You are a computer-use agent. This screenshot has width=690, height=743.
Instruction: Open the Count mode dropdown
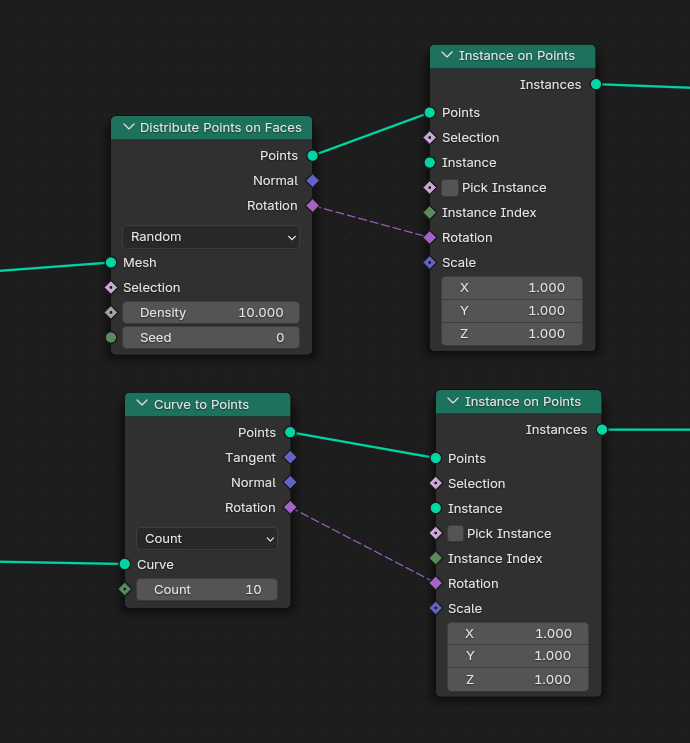point(207,538)
